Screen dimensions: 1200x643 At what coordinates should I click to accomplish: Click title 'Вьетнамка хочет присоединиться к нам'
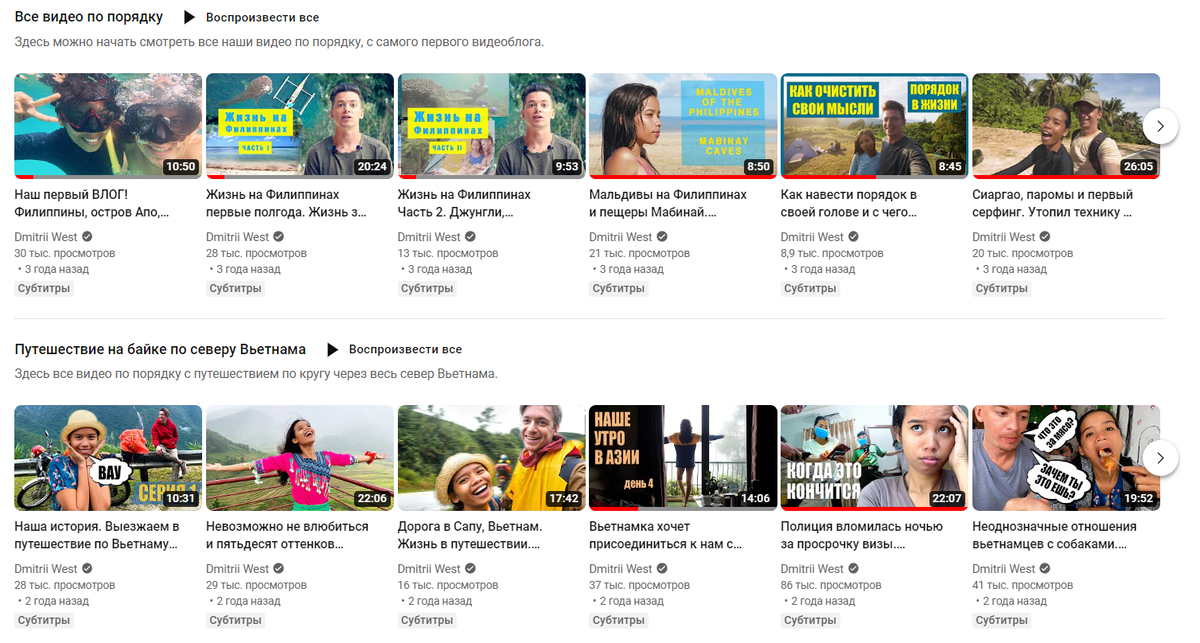666,535
